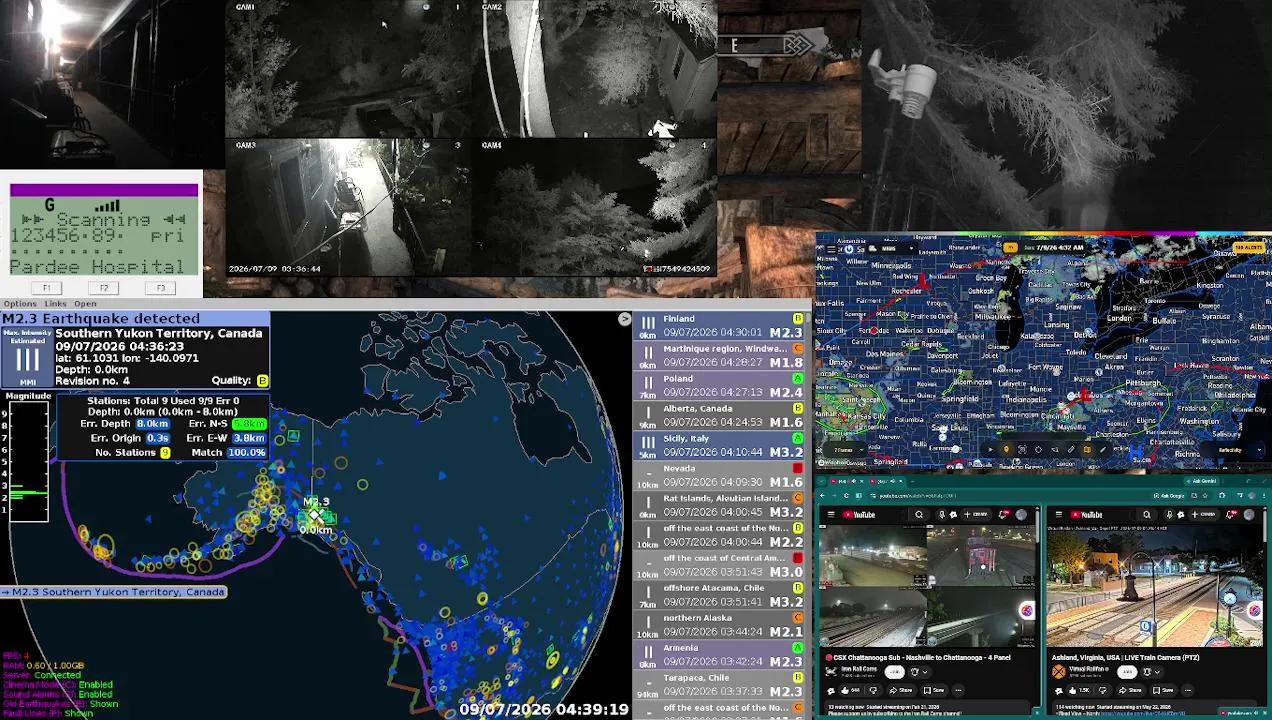1272x720 pixels.
Task: Expand the Reflectivity product dropdown
Action: pos(1241,450)
